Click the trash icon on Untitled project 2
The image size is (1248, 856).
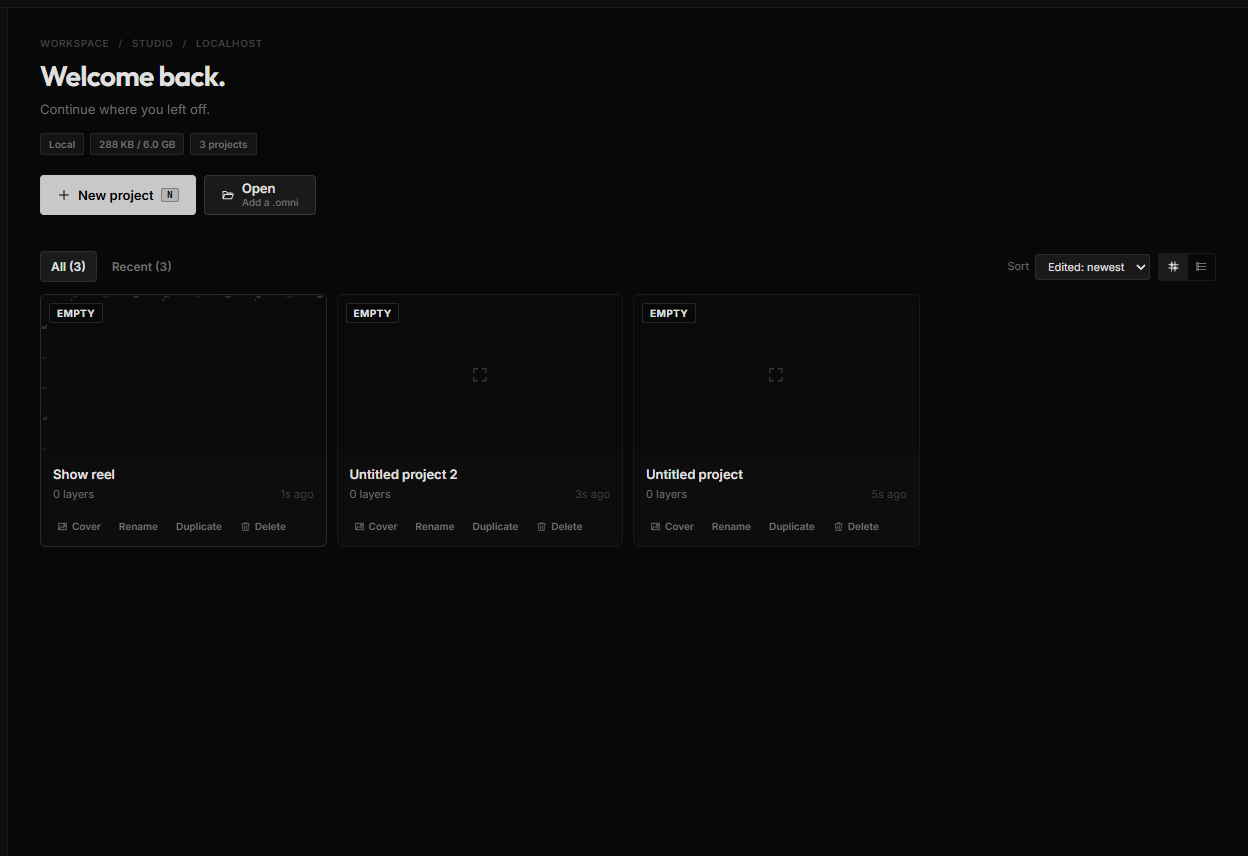click(x=542, y=527)
